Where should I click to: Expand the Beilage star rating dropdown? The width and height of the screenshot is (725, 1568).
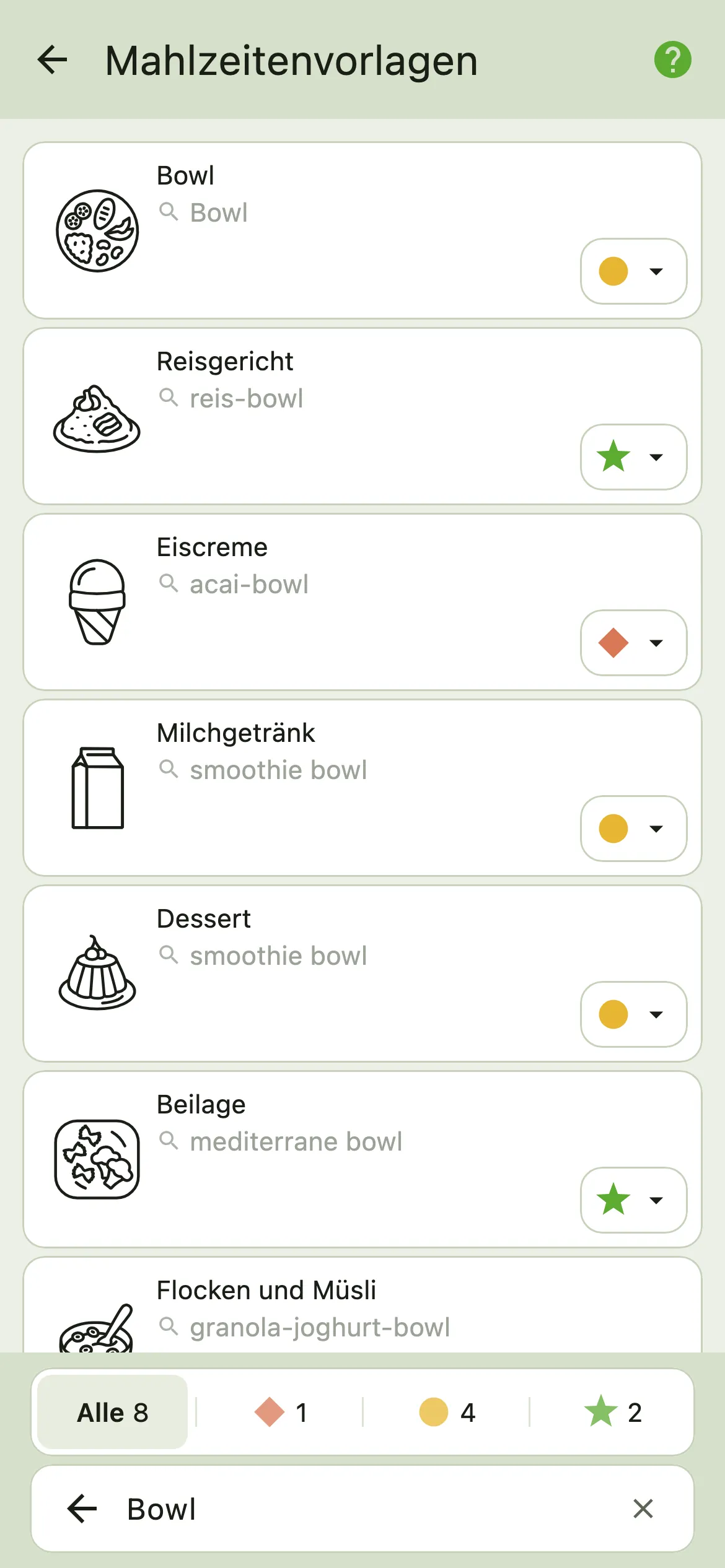click(633, 1200)
